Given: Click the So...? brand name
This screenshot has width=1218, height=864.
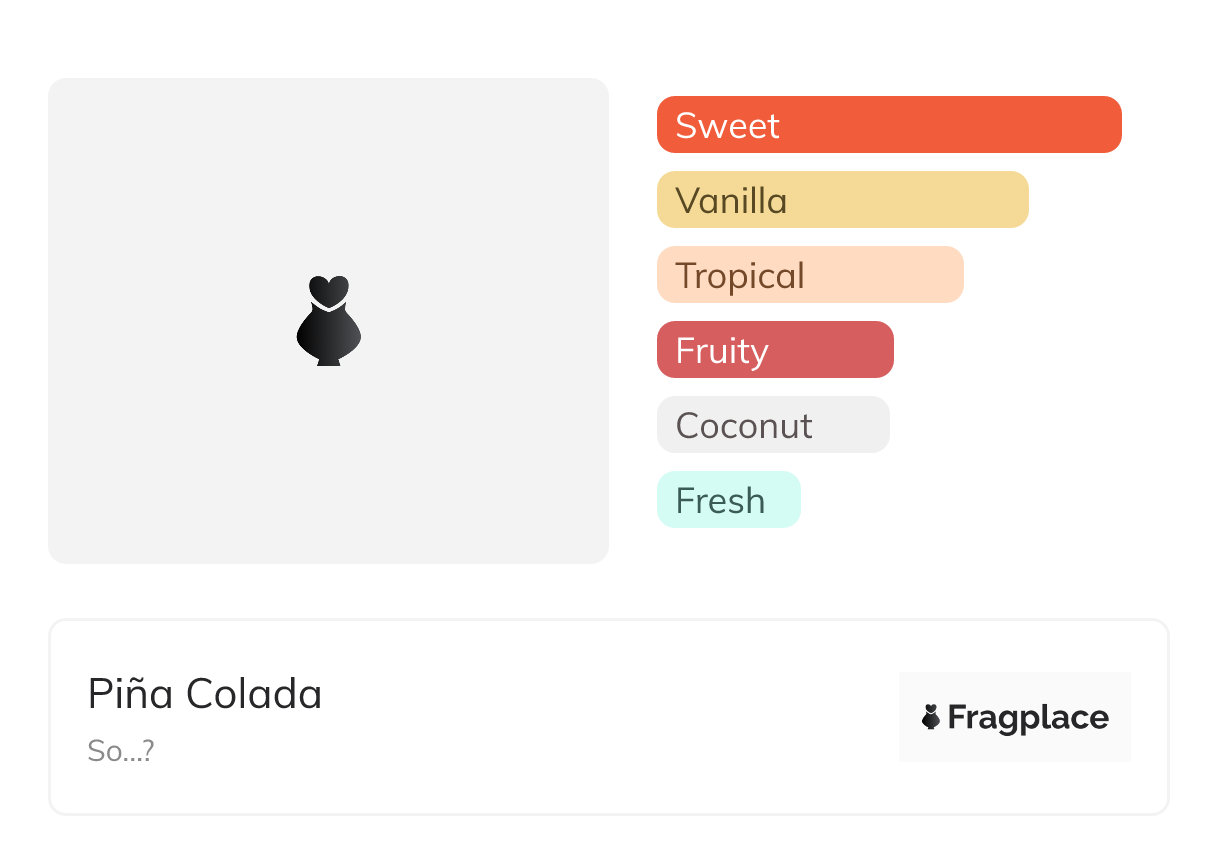Looking at the screenshot, I should click(x=120, y=751).
